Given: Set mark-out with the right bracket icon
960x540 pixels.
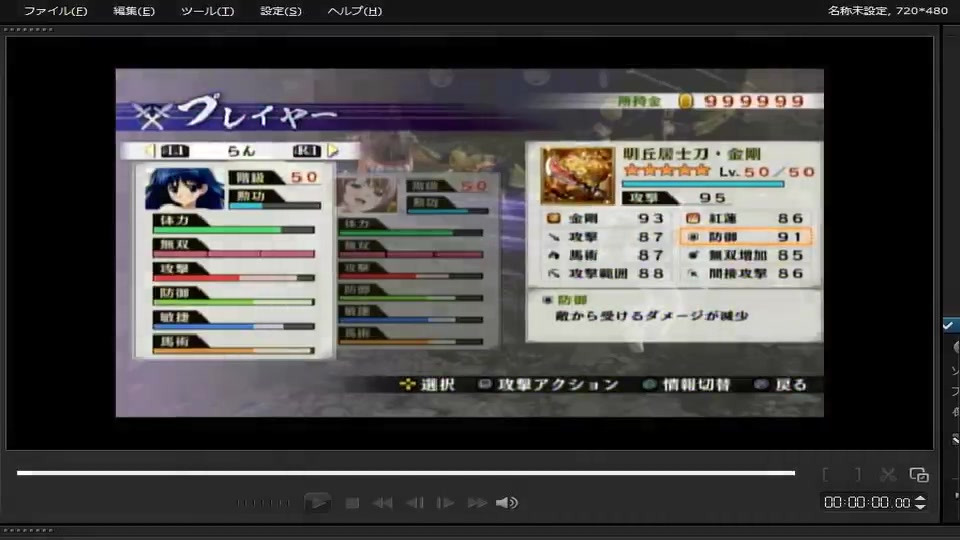Looking at the screenshot, I should coord(858,474).
